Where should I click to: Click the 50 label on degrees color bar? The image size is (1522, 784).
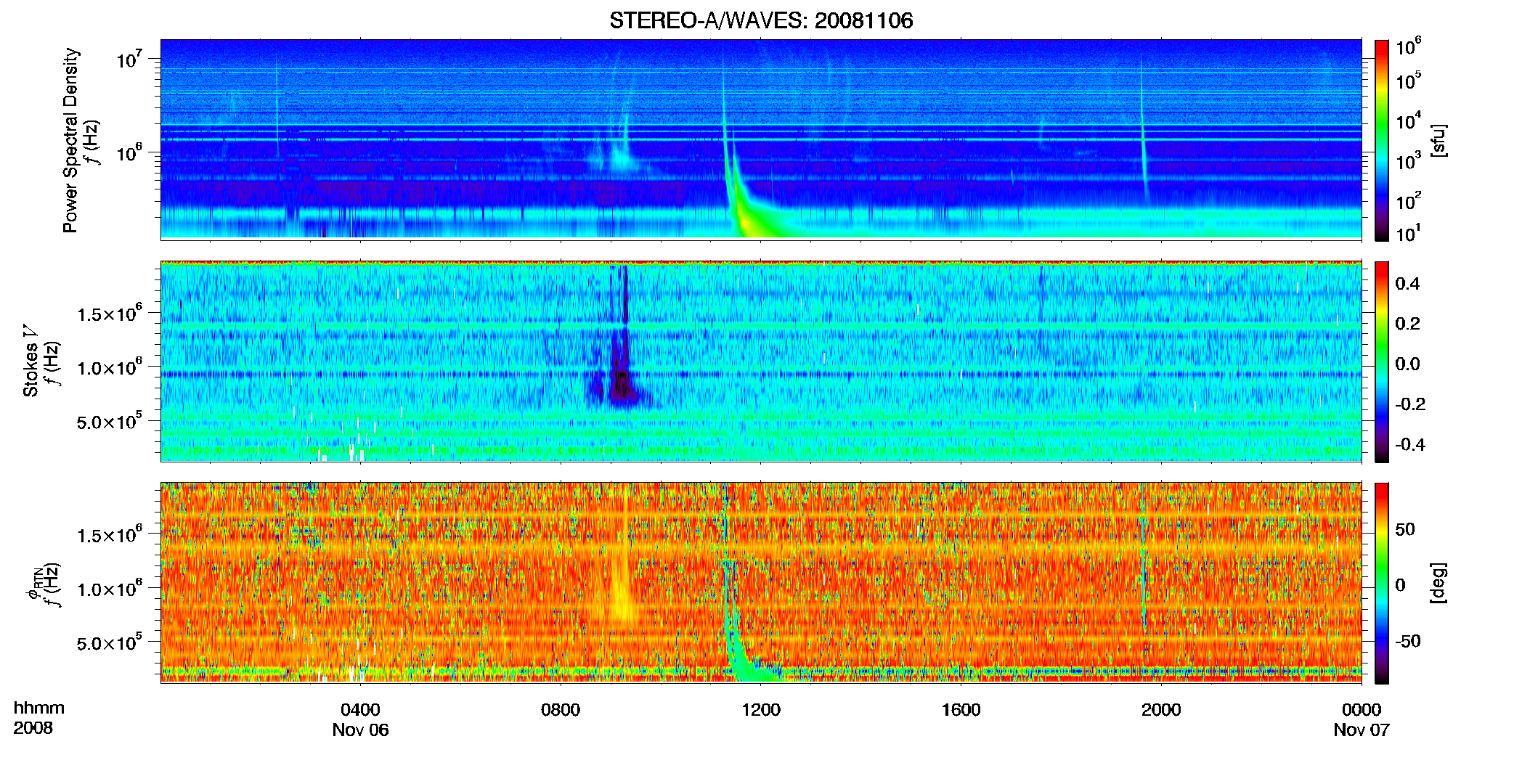1405,529
